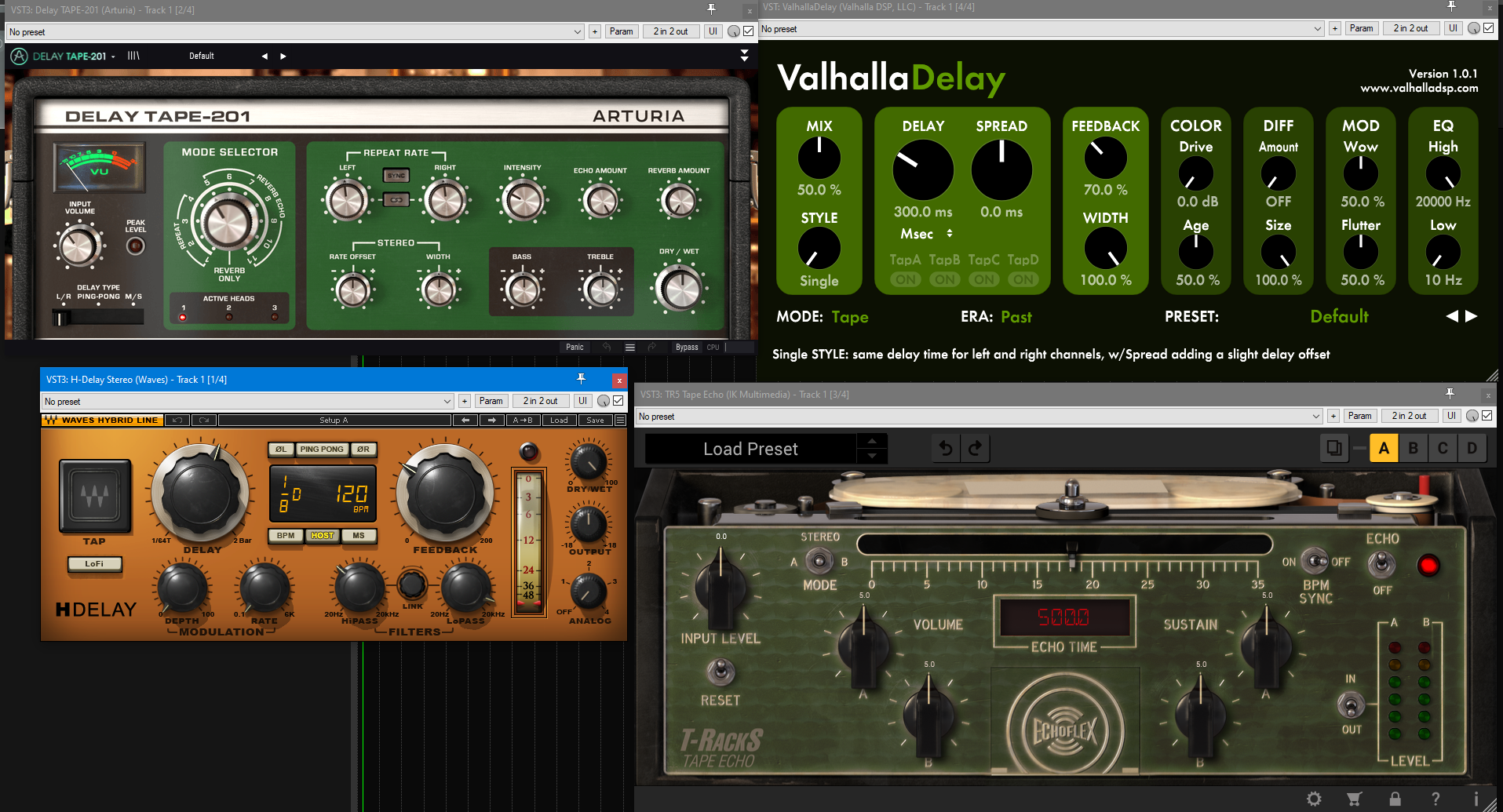This screenshot has height=812, width=1503.
Task: Invert left phase with ØL button
Action: (x=281, y=450)
